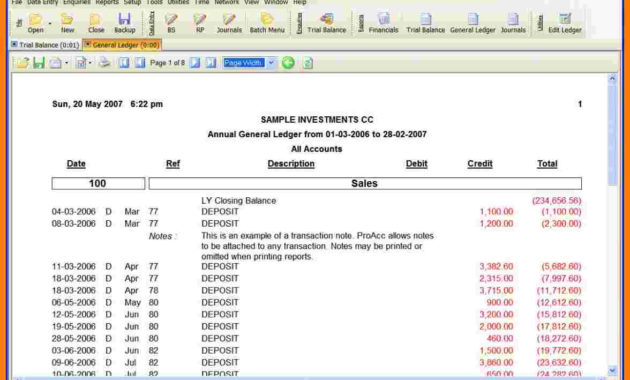Select the General Ledger (0:00) tab

[x=122, y=45]
